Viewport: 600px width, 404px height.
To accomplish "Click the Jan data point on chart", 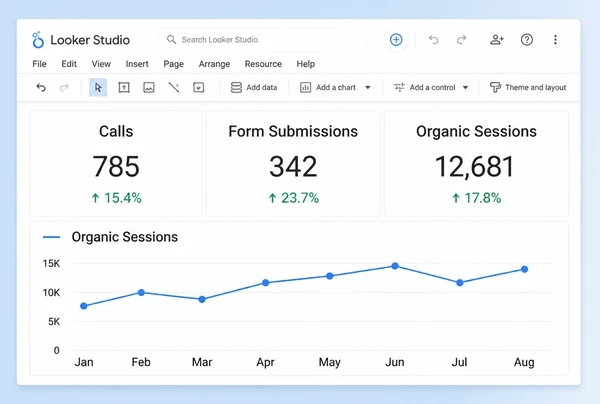I will pos(84,306).
